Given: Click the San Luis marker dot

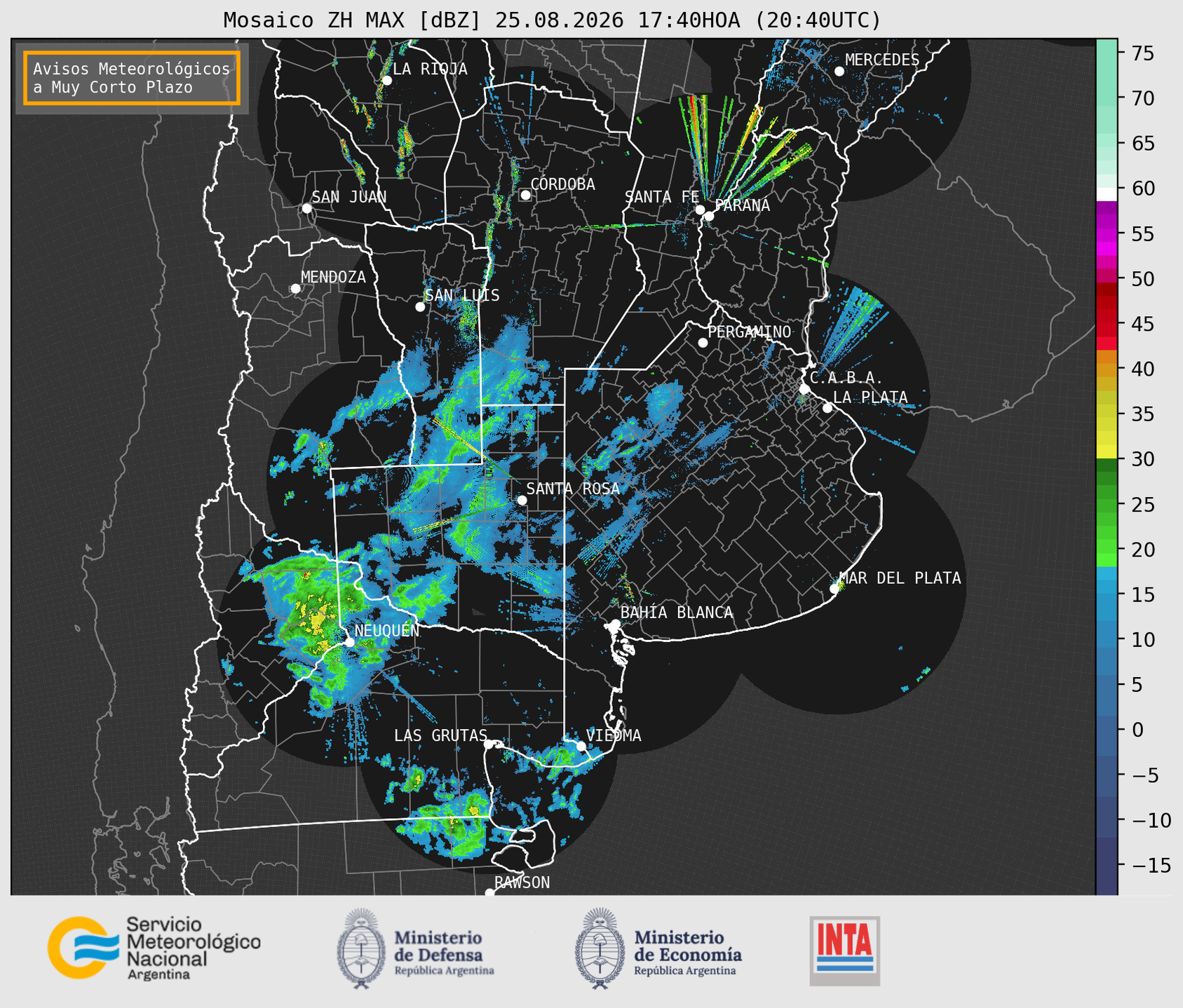Looking at the screenshot, I should pos(420,307).
